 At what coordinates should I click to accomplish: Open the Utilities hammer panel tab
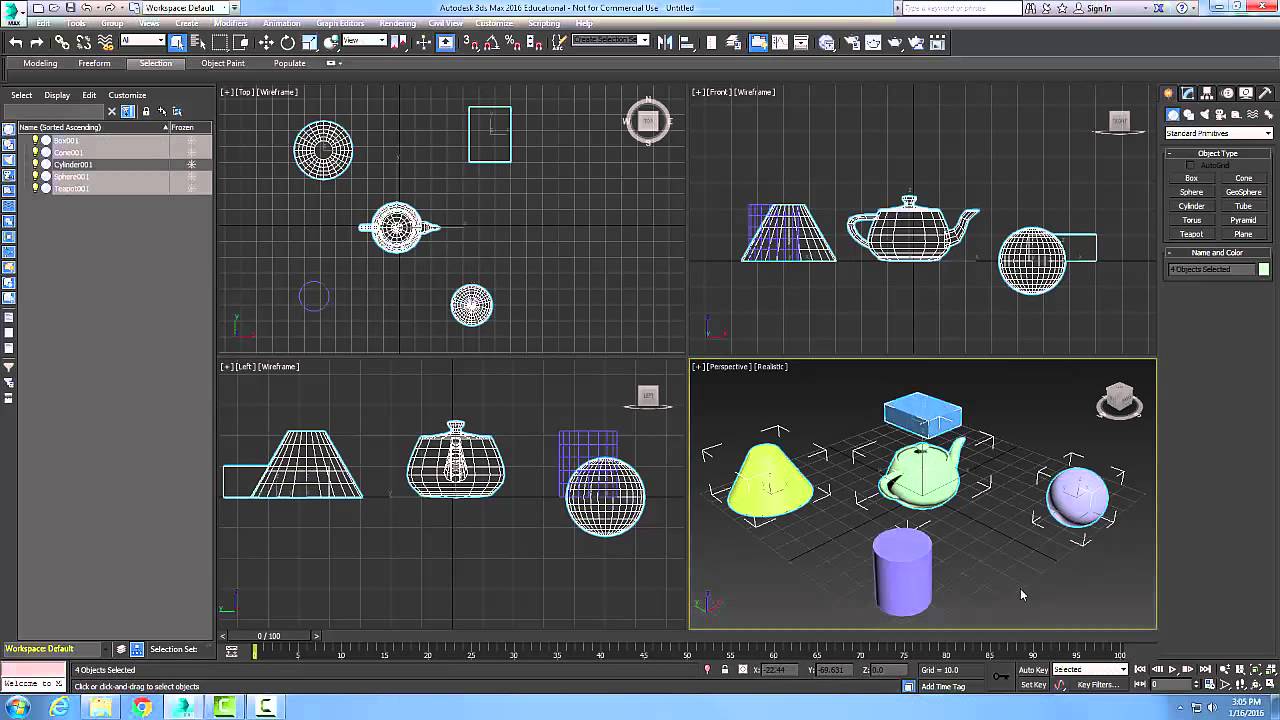pos(1265,93)
